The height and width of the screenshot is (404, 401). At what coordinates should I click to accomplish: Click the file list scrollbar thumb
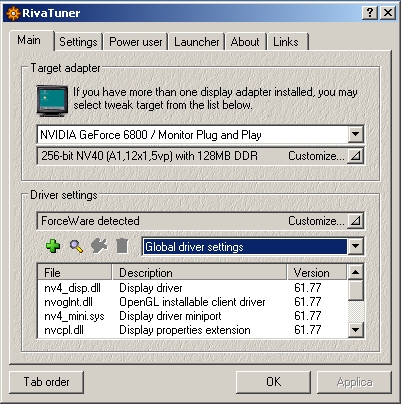(355, 290)
